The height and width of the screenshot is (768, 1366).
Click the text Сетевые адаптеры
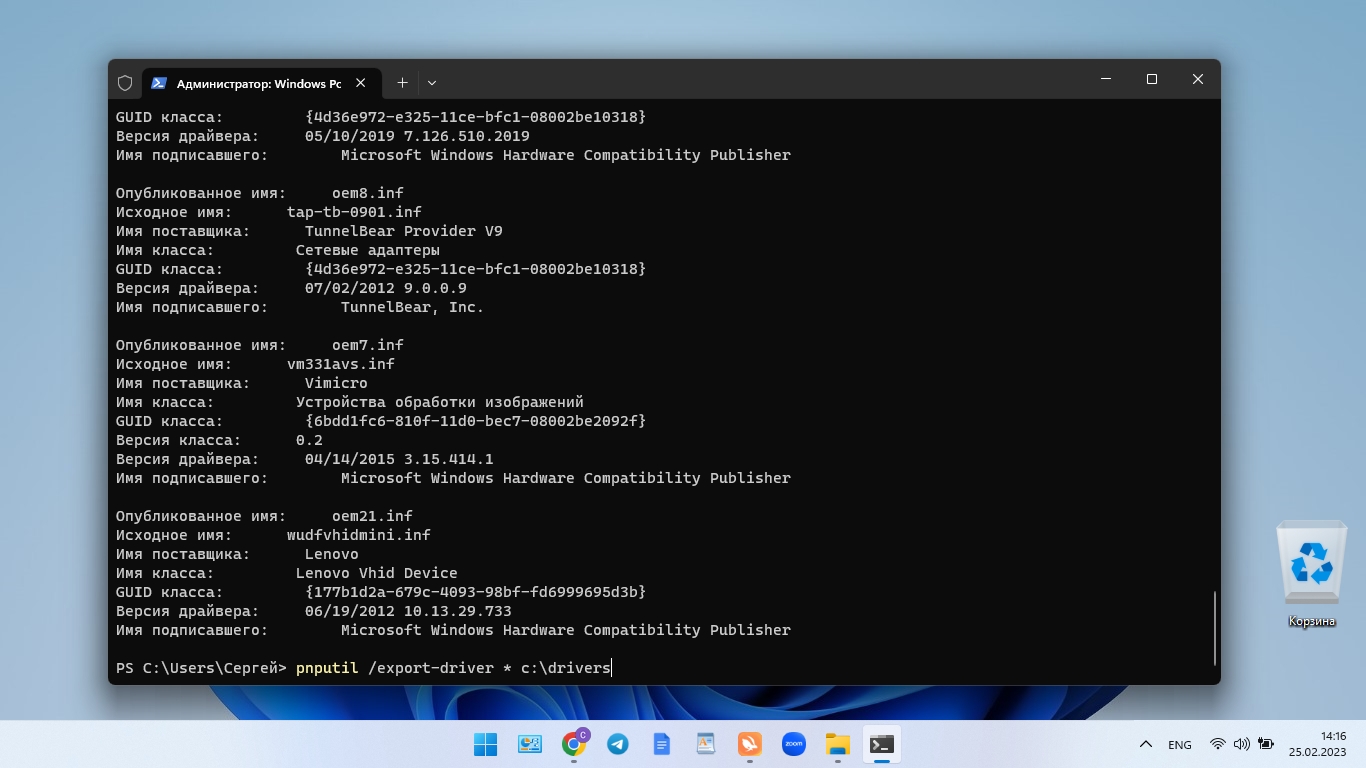pos(368,250)
